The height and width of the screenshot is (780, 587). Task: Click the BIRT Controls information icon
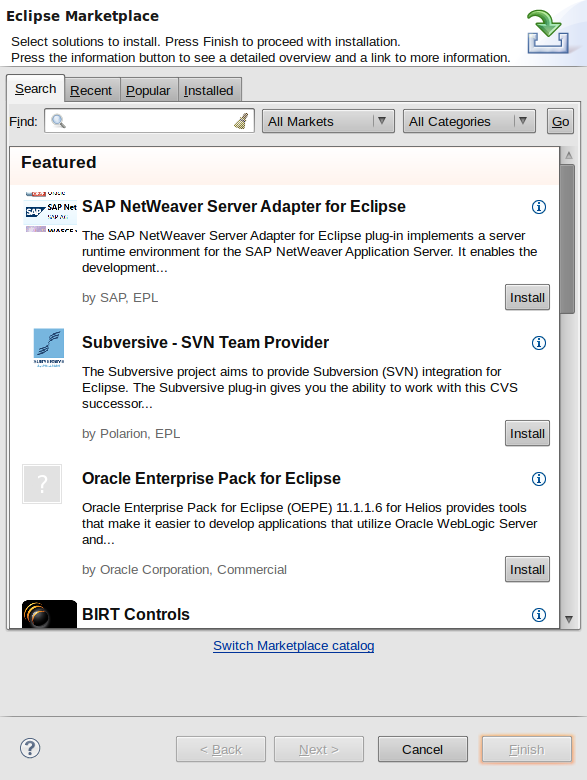pos(539,615)
